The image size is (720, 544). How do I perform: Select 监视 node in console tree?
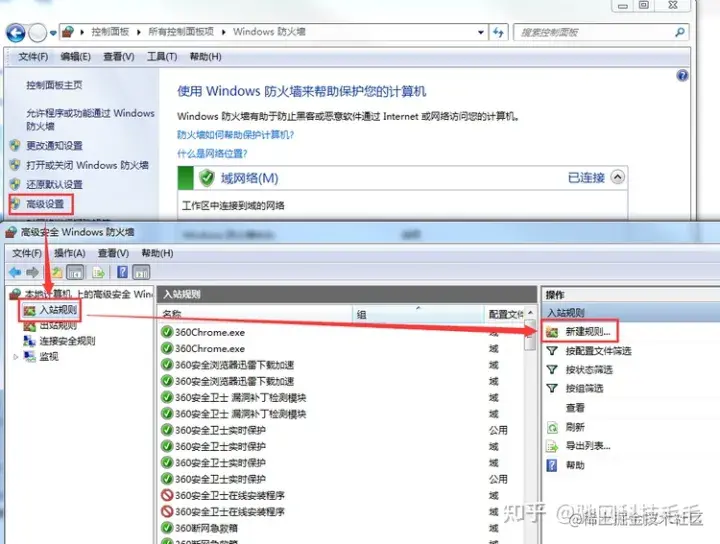pos(49,356)
